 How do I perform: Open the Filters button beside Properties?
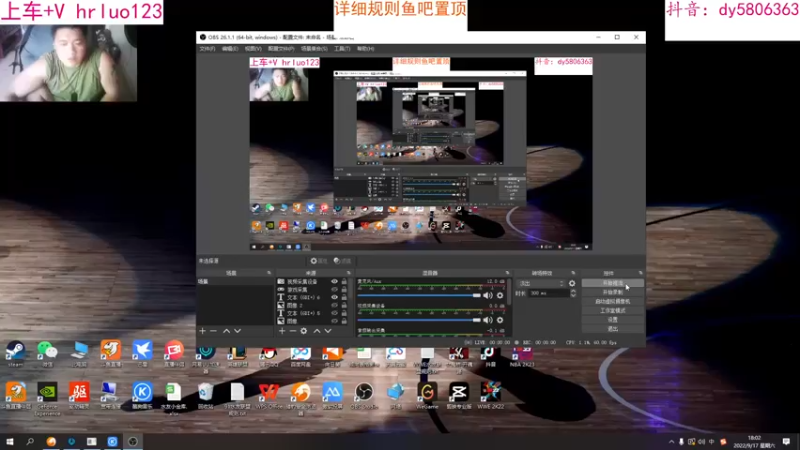(x=342, y=261)
